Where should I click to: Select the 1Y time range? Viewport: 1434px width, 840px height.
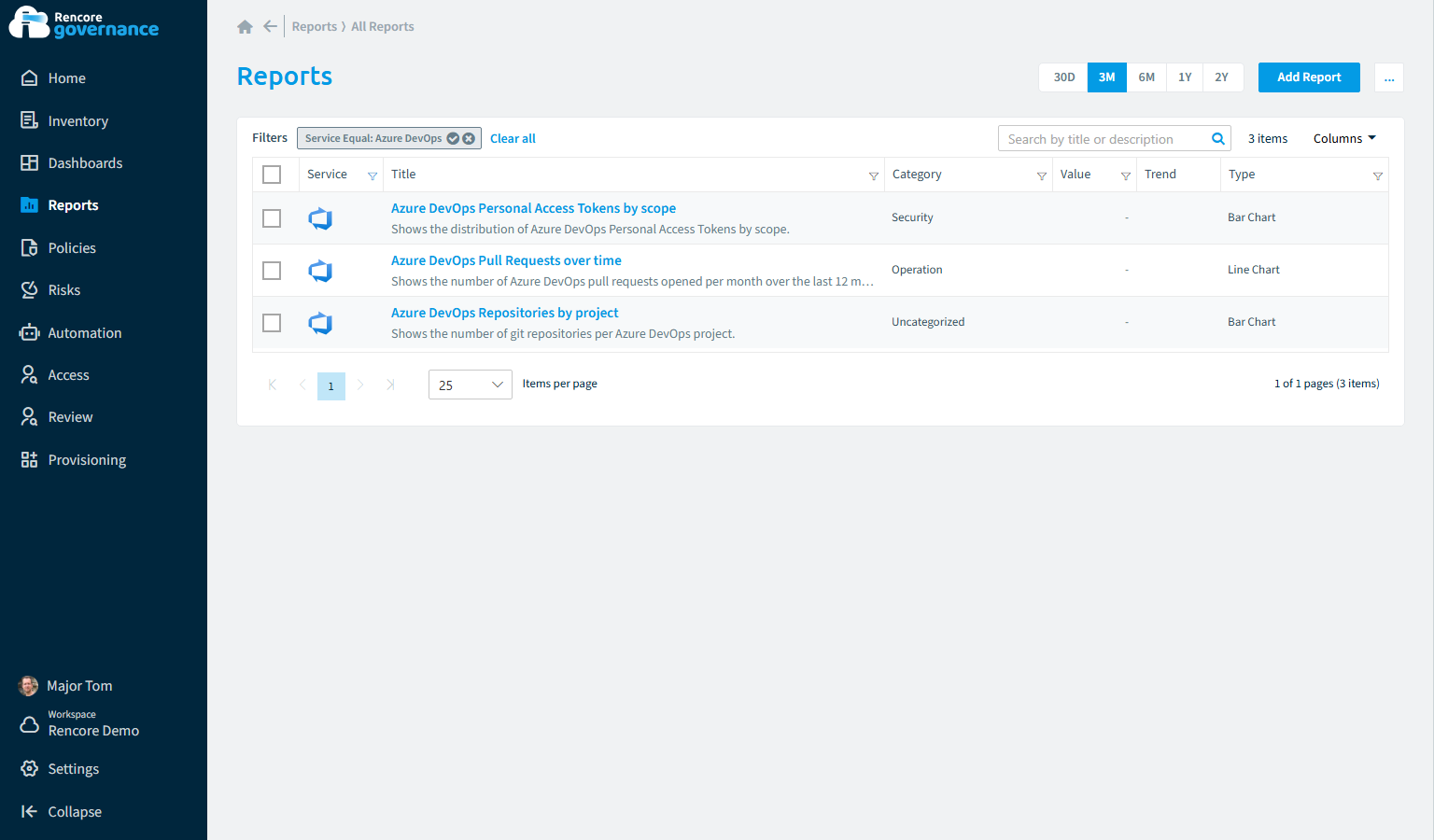click(1185, 77)
